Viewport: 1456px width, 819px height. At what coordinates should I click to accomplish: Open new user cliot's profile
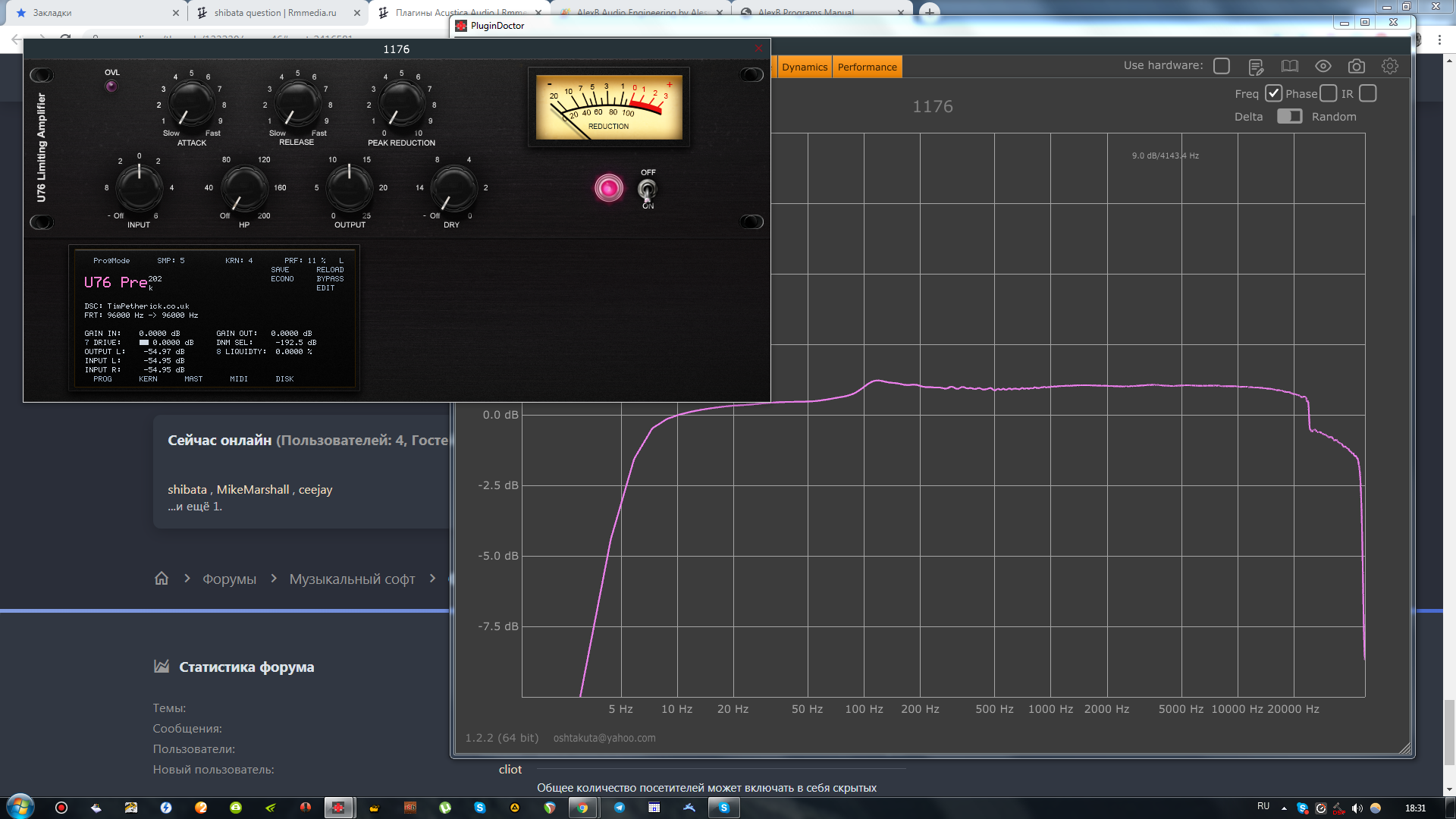[510, 770]
